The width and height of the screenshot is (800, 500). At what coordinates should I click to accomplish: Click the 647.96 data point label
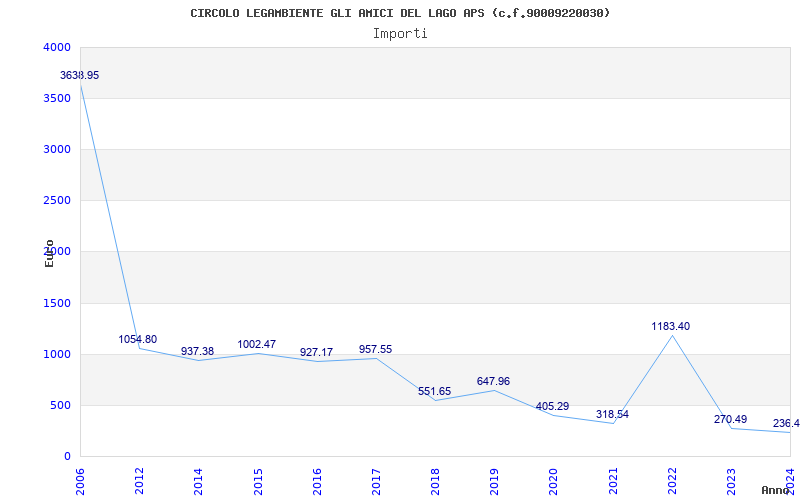493,382
